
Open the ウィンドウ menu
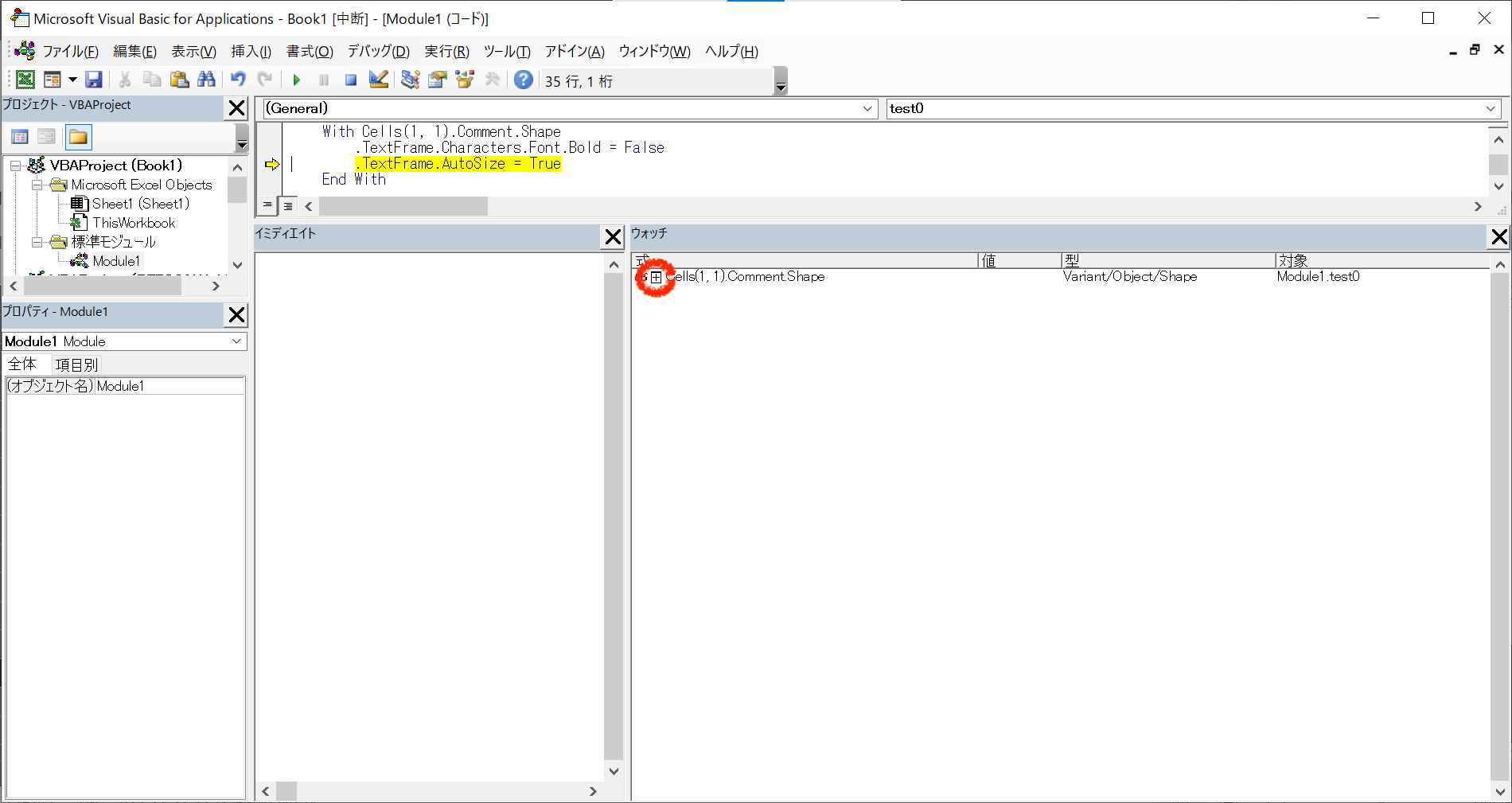point(654,52)
